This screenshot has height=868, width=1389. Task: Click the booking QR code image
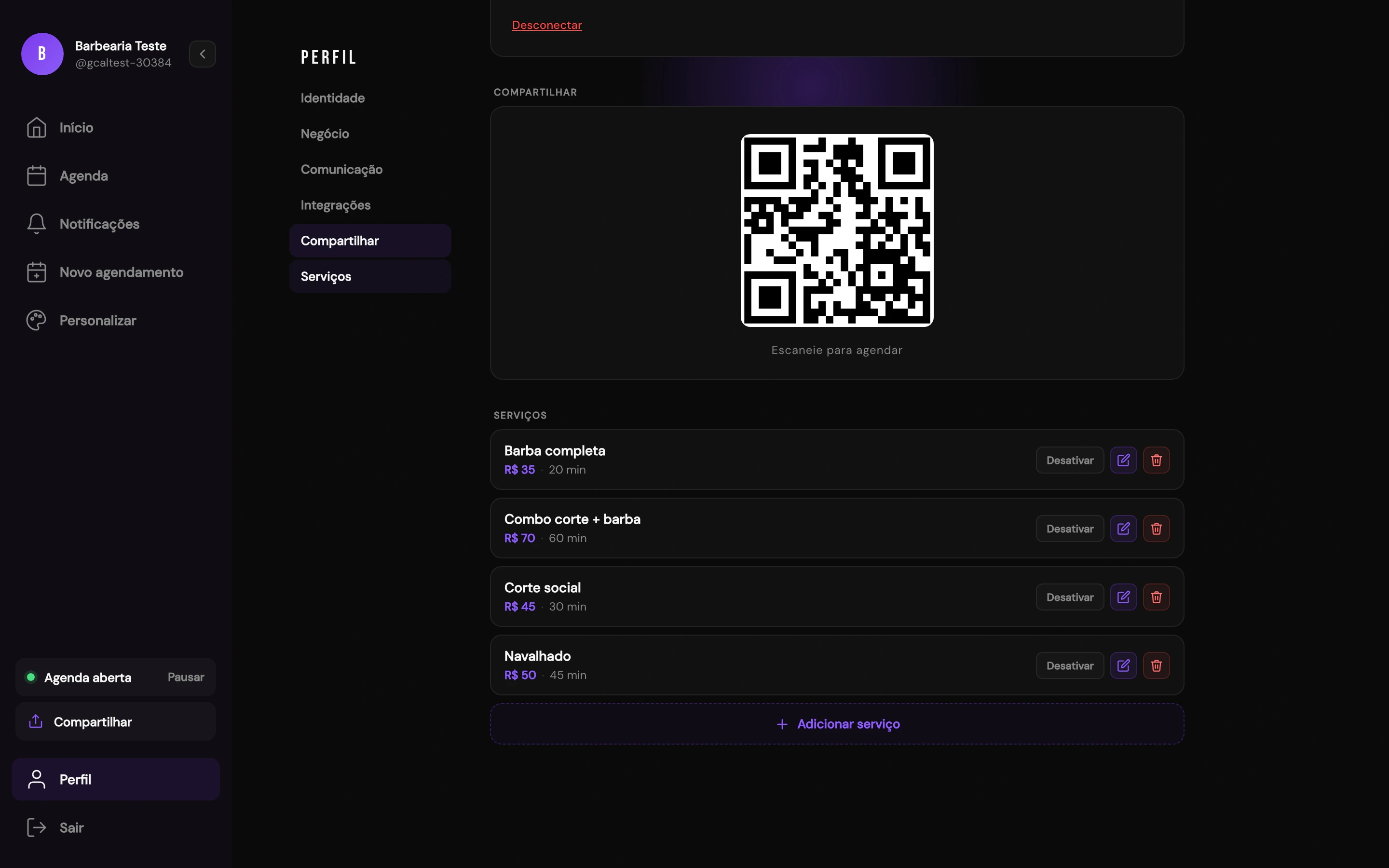837,231
